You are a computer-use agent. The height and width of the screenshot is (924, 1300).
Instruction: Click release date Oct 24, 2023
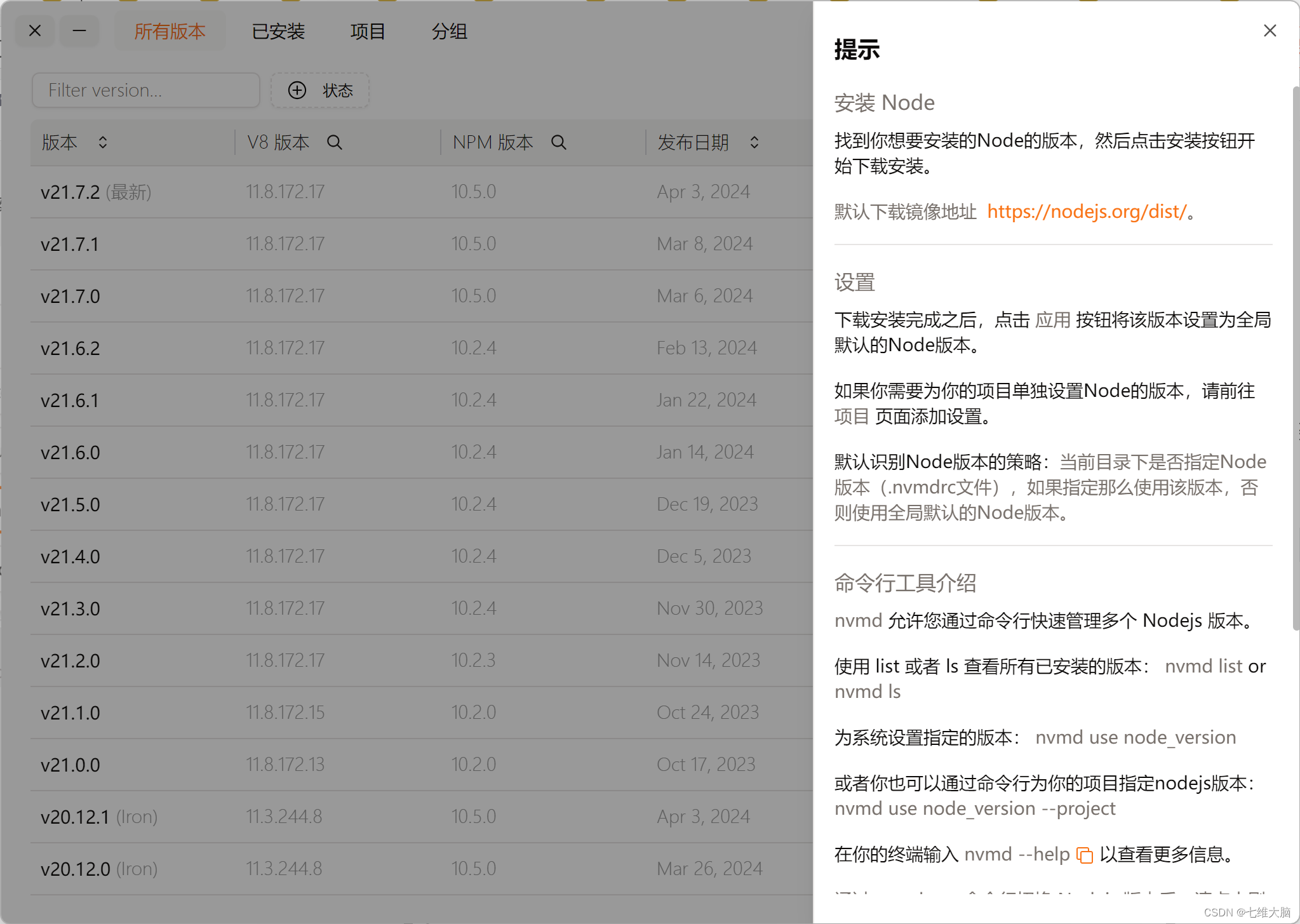point(708,713)
